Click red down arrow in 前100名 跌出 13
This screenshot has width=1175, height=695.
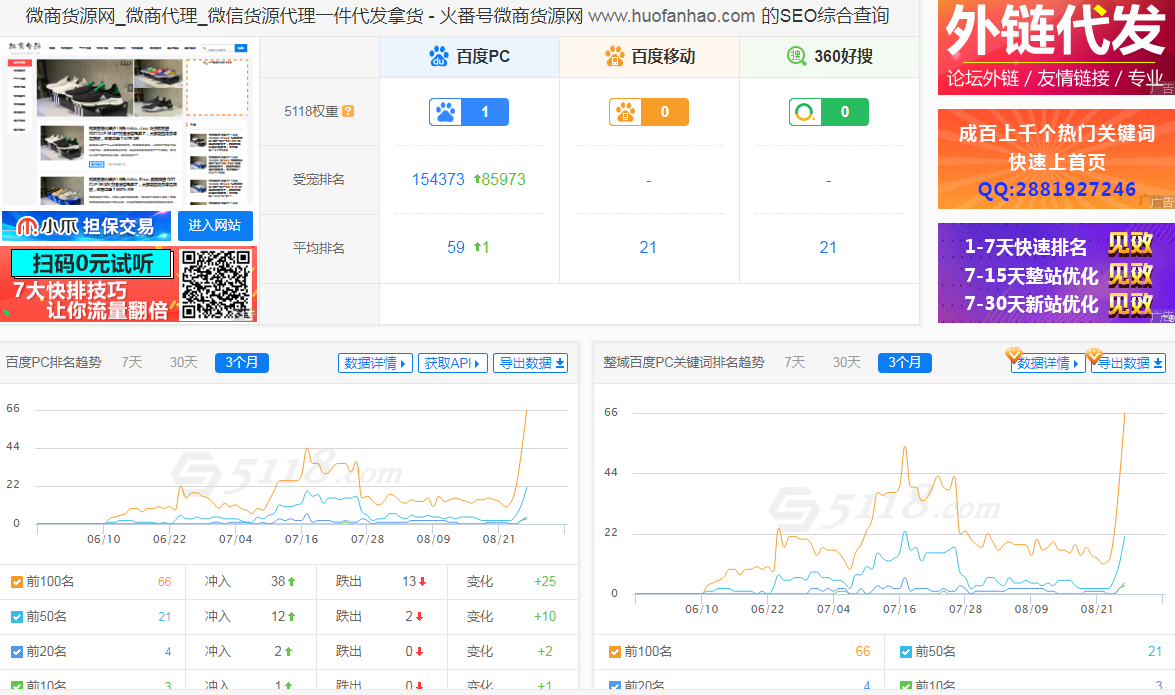pos(423,582)
